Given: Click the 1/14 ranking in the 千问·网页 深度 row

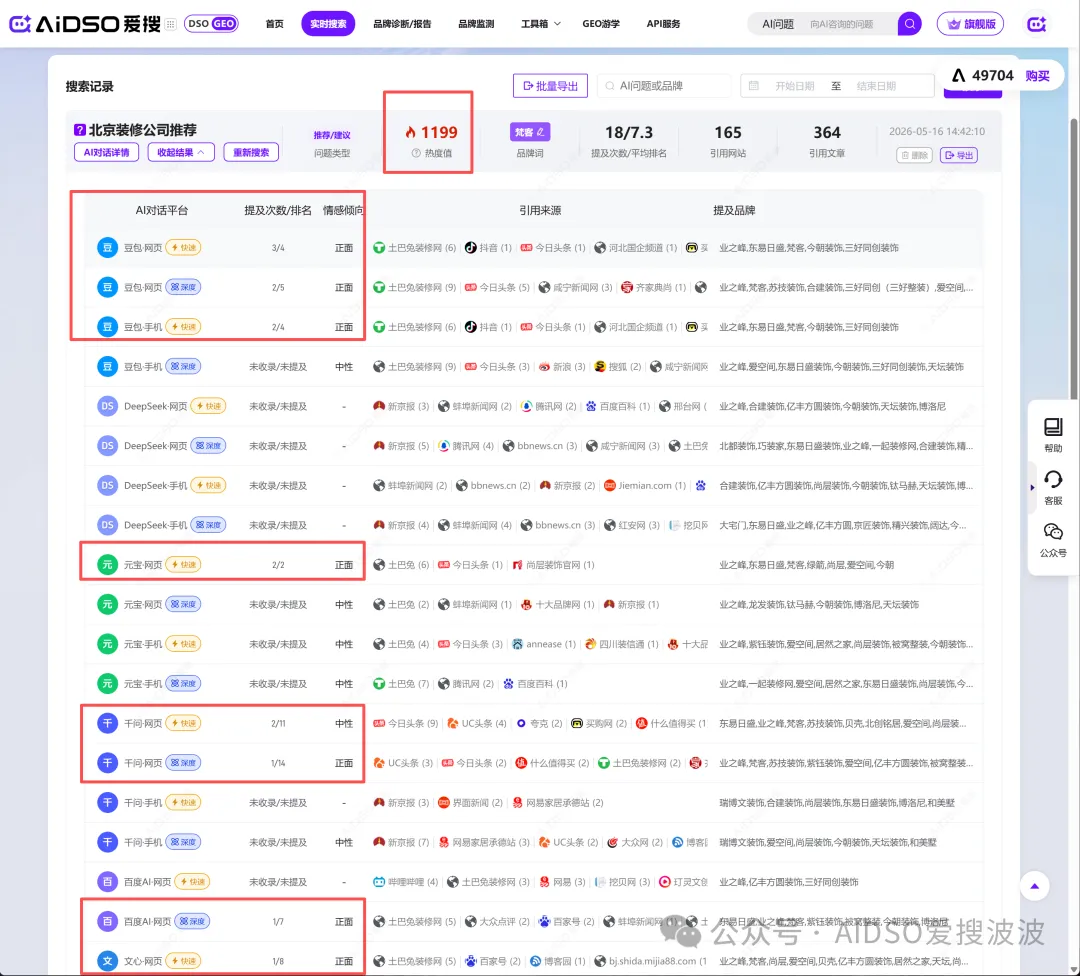Looking at the screenshot, I should coord(278,762).
